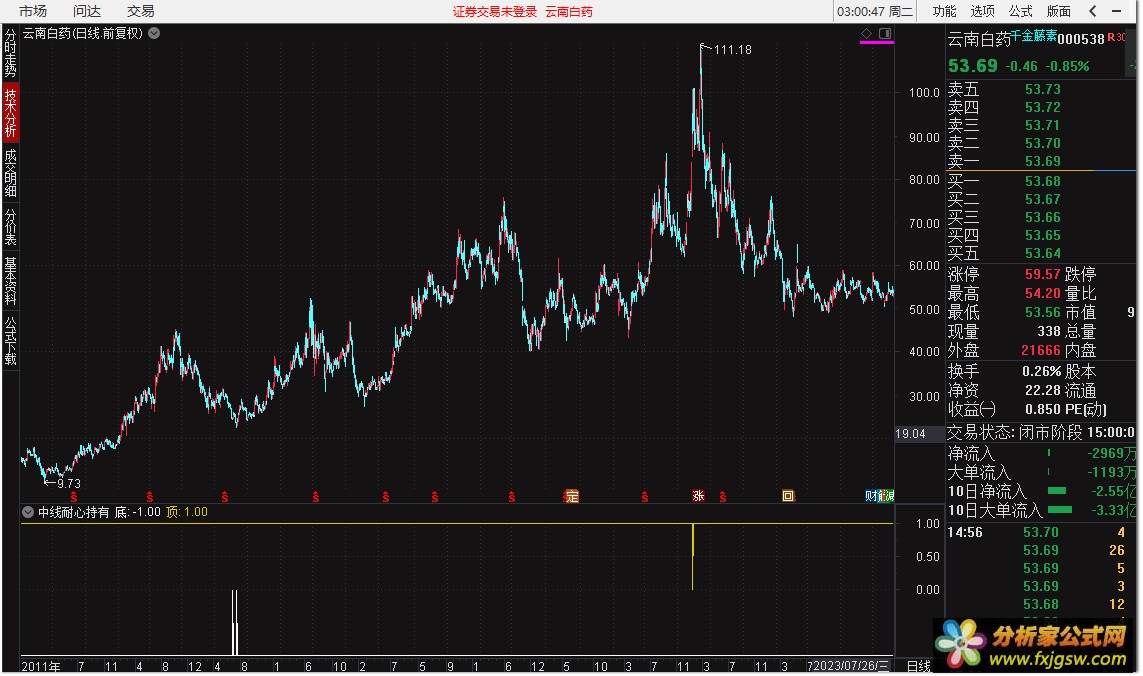The image size is (1143, 676).
Task: Click the red 云南白药 title link
Action: [x=569, y=12]
